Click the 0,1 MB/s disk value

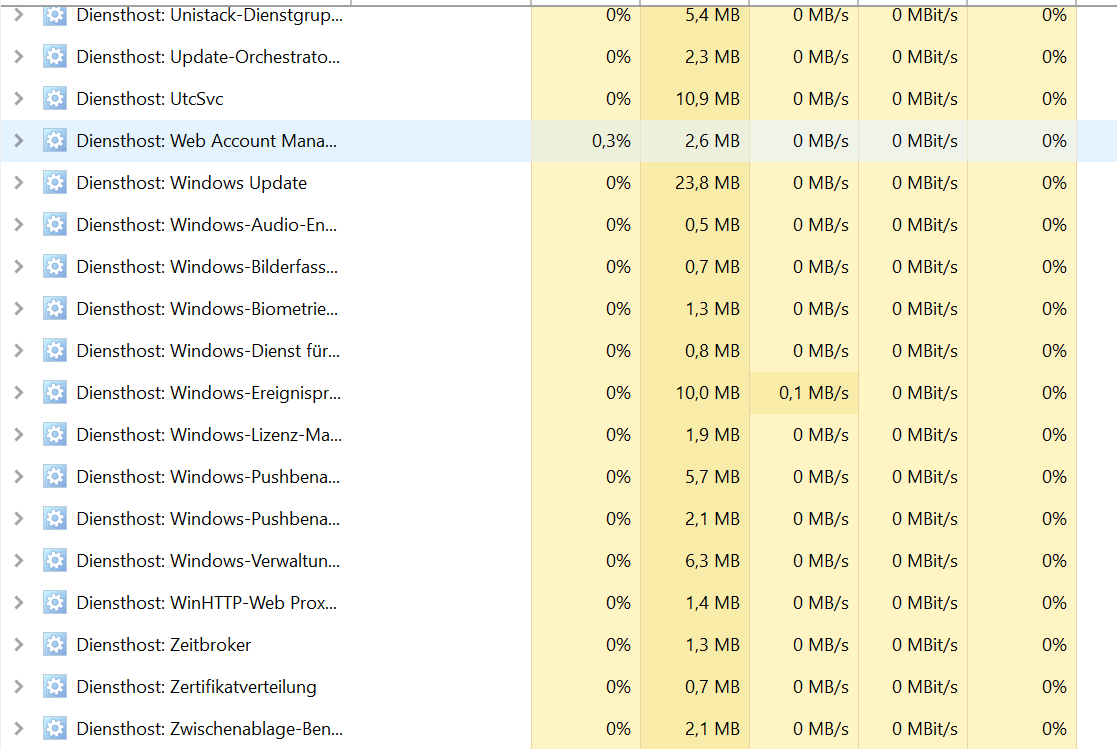coord(814,393)
